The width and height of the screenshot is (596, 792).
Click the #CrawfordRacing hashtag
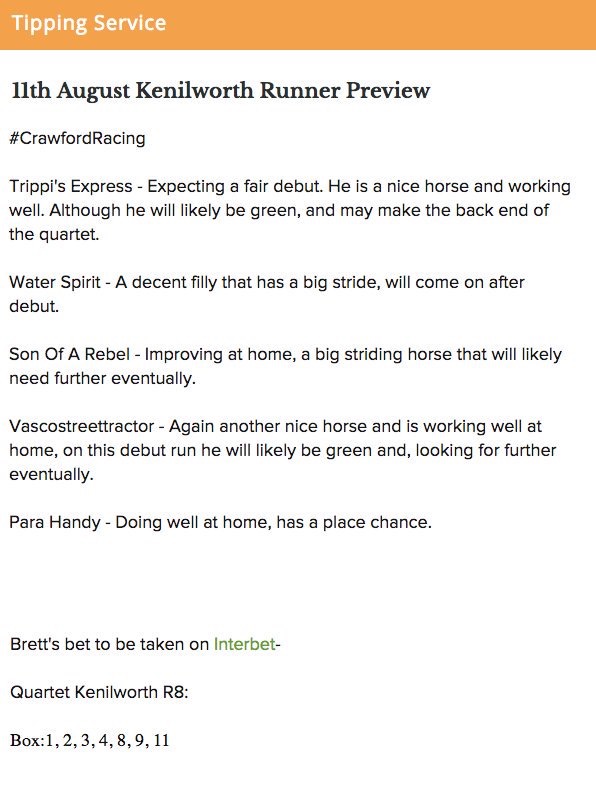pos(77,138)
